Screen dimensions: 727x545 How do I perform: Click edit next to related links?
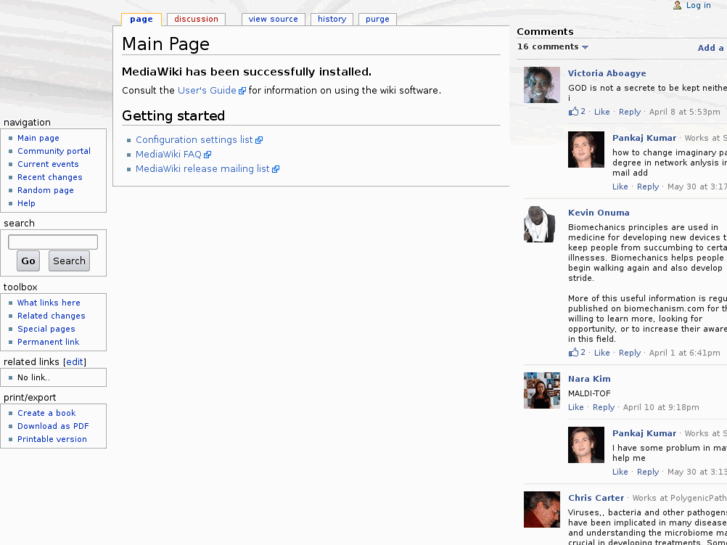pyautogui.click(x=75, y=362)
